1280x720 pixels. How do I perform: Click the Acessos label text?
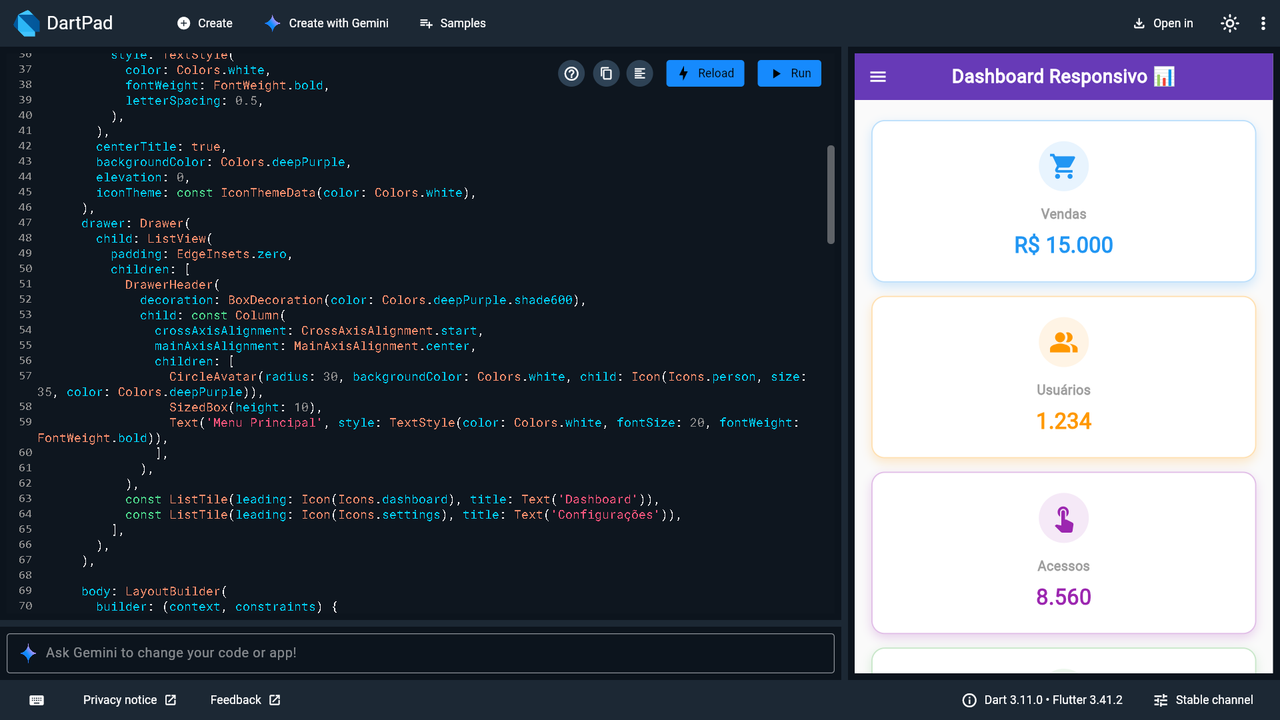pyautogui.click(x=1063, y=566)
